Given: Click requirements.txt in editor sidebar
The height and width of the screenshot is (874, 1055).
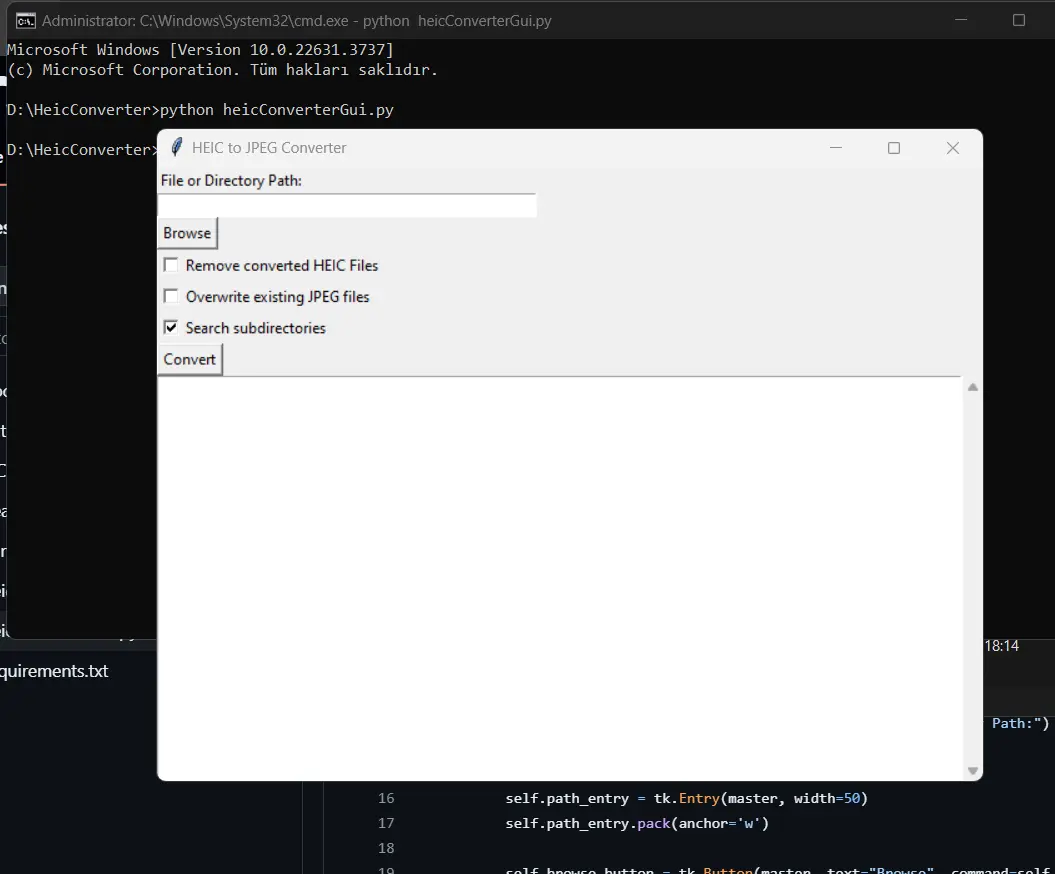Looking at the screenshot, I should pyautogui.click(x=54, y=671).
